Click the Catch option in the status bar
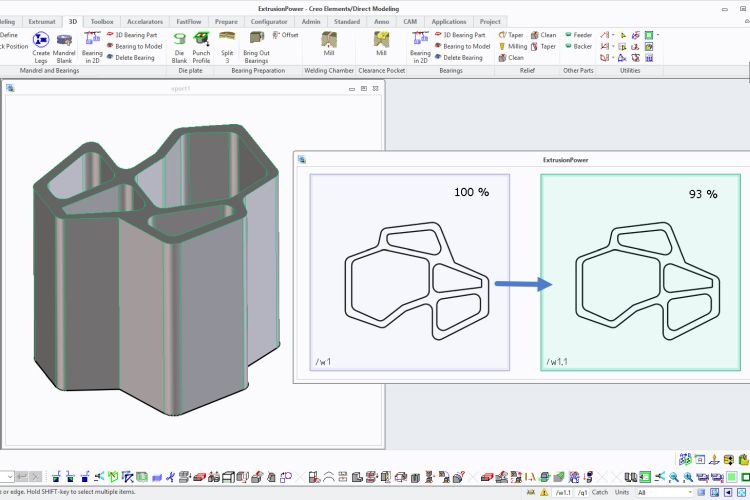 tap(600, 492)
